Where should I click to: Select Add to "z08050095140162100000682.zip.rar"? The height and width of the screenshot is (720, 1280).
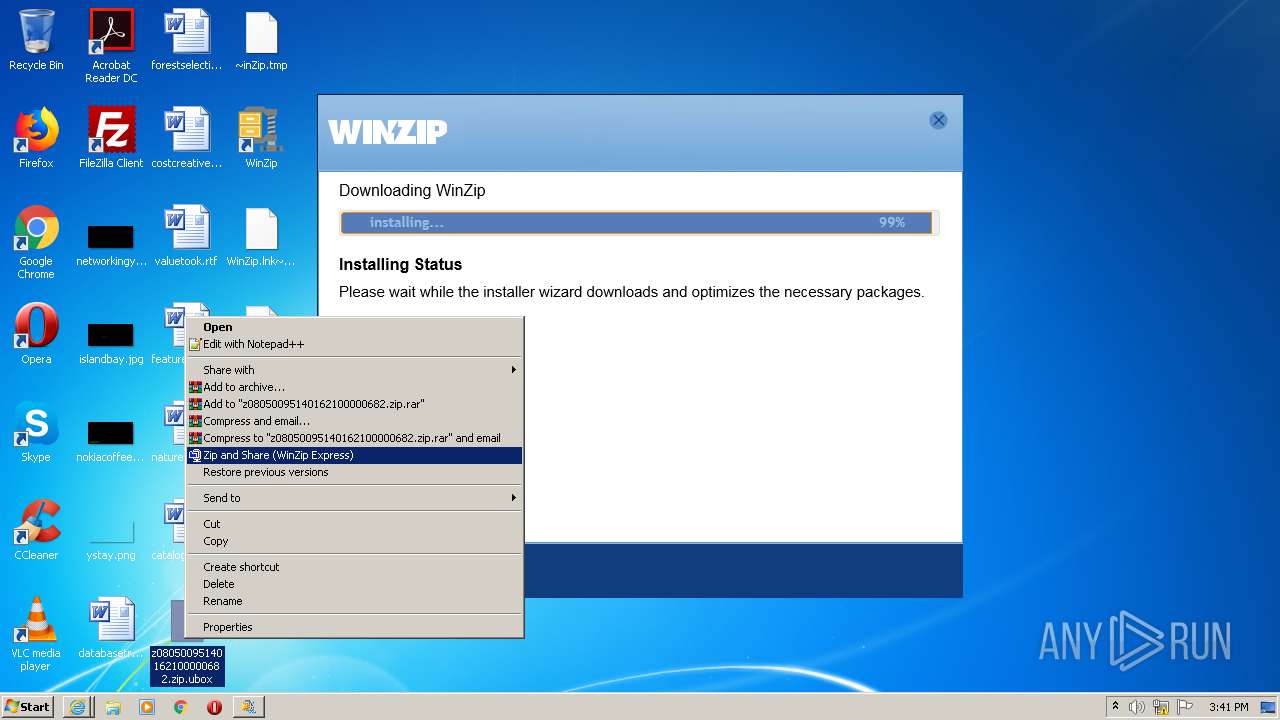pyautogui.click(x=355, y=404)
